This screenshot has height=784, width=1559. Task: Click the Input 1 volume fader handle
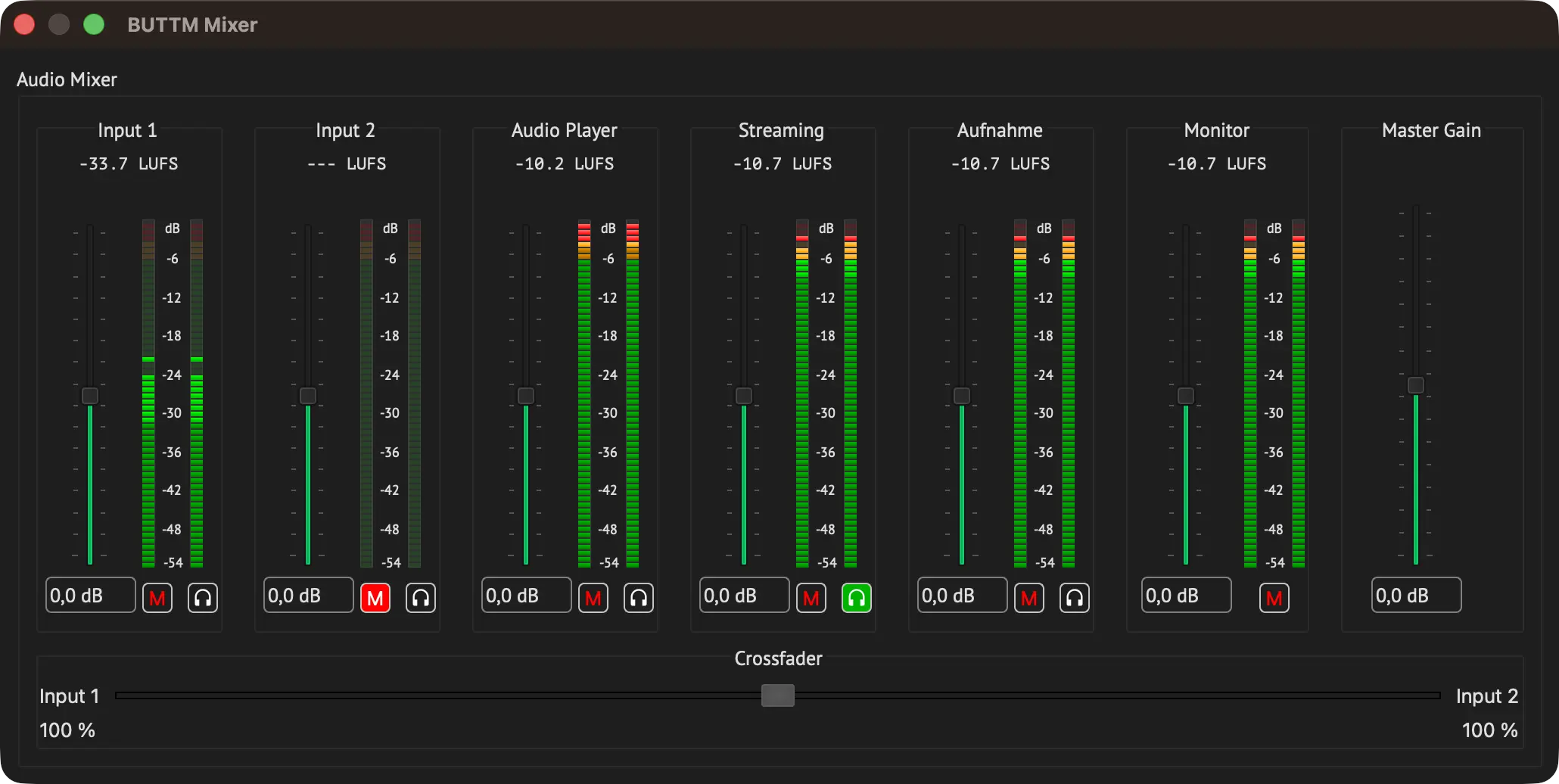(90, 396)
